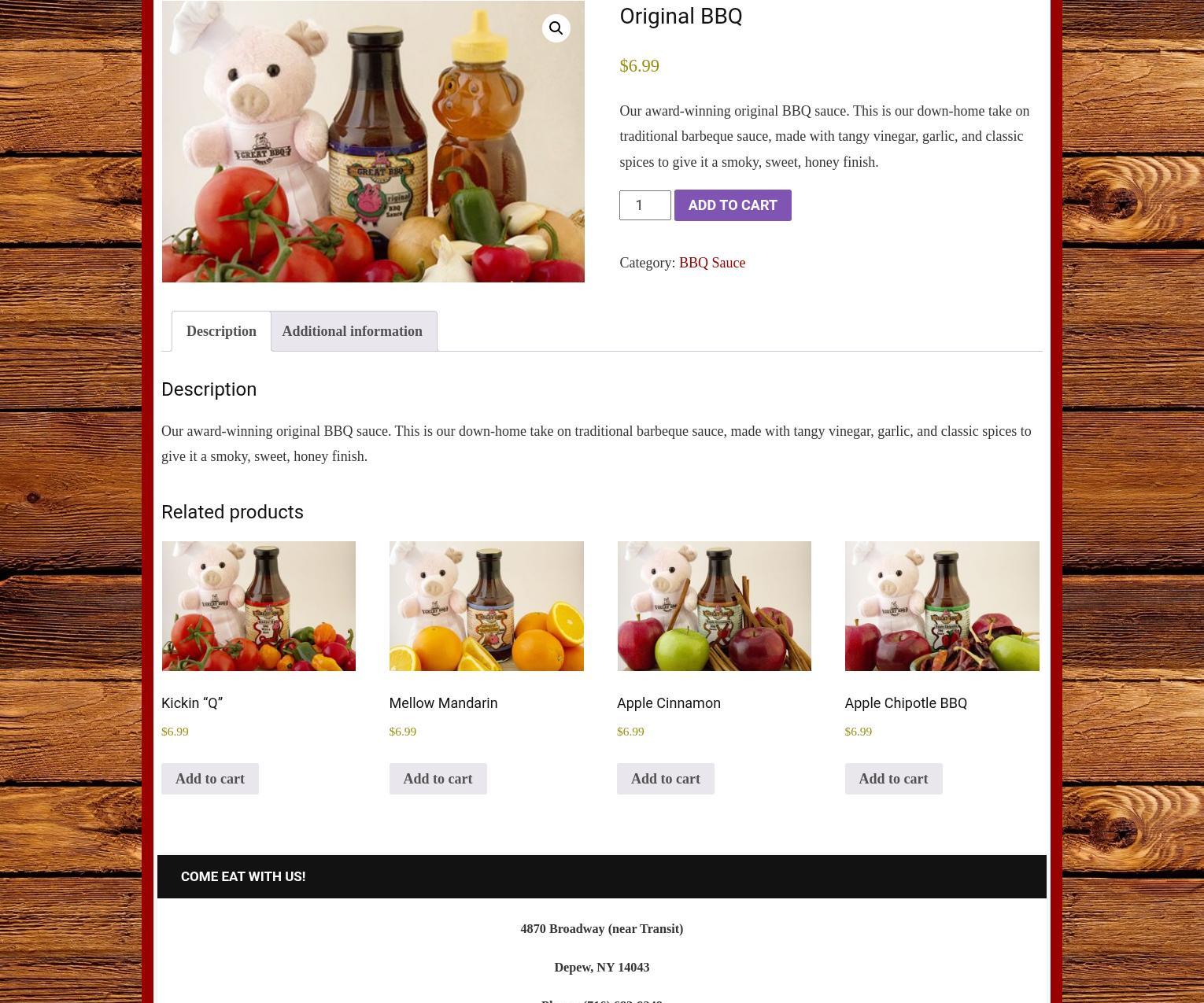
Task: Open the Mellow Mandarin product image
Action: 486,606
